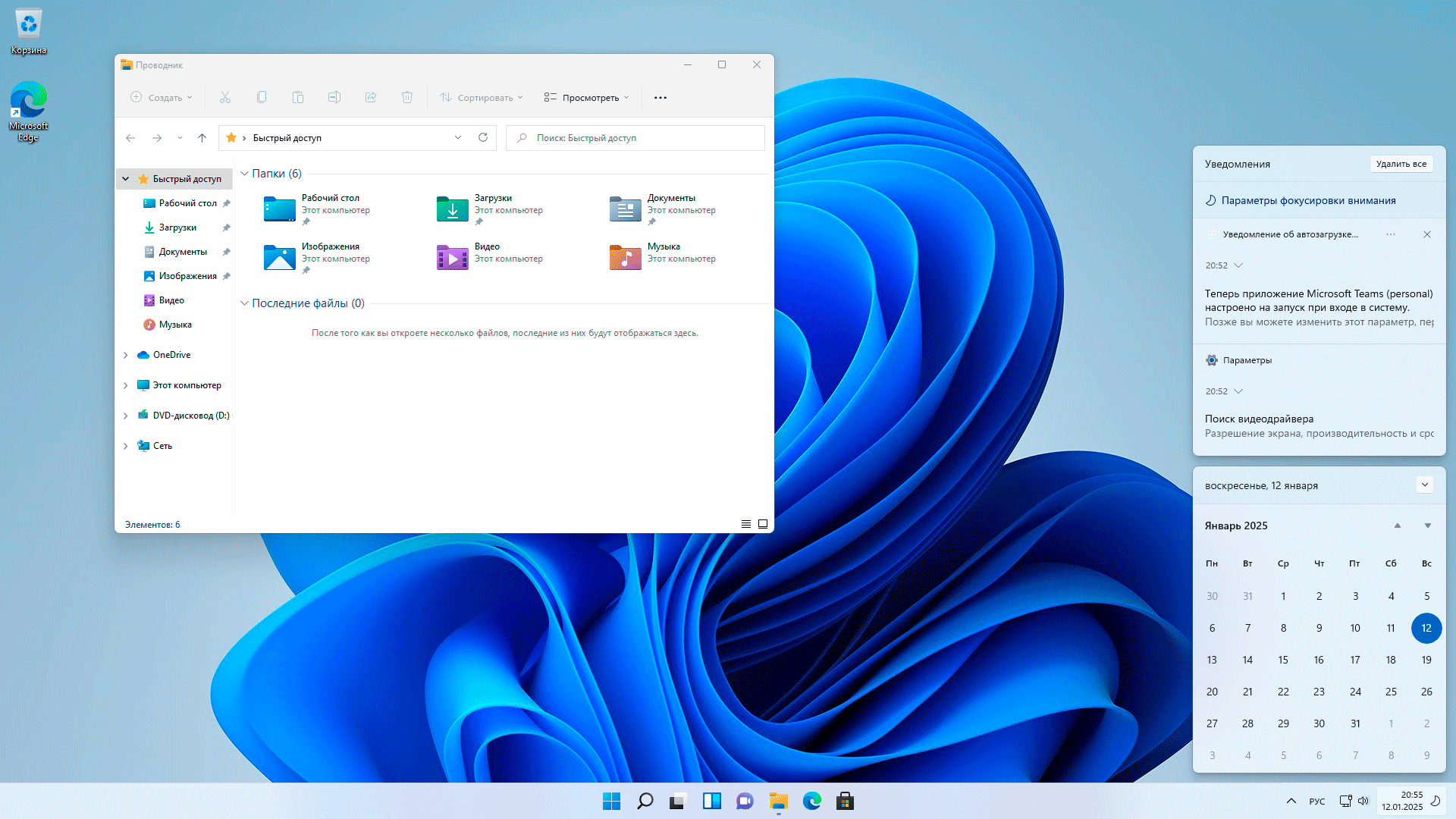
Task: Open the Сортировать dropdown
Action: (x=482, y=97)
